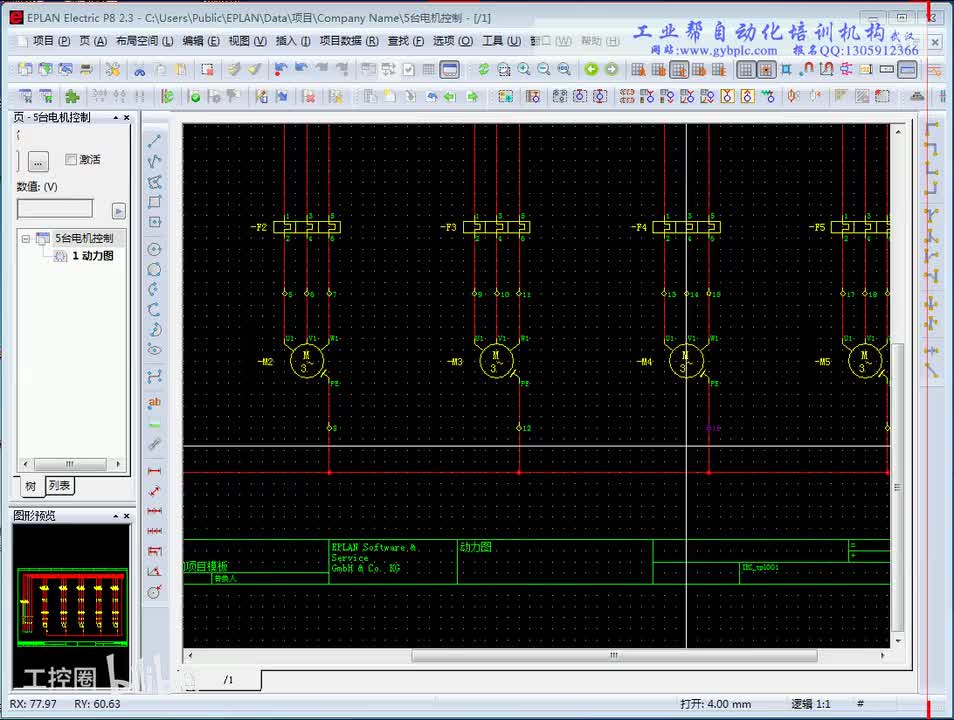Select the radius dimension tool
The image size is (954, 720).
tap(155, 592)
